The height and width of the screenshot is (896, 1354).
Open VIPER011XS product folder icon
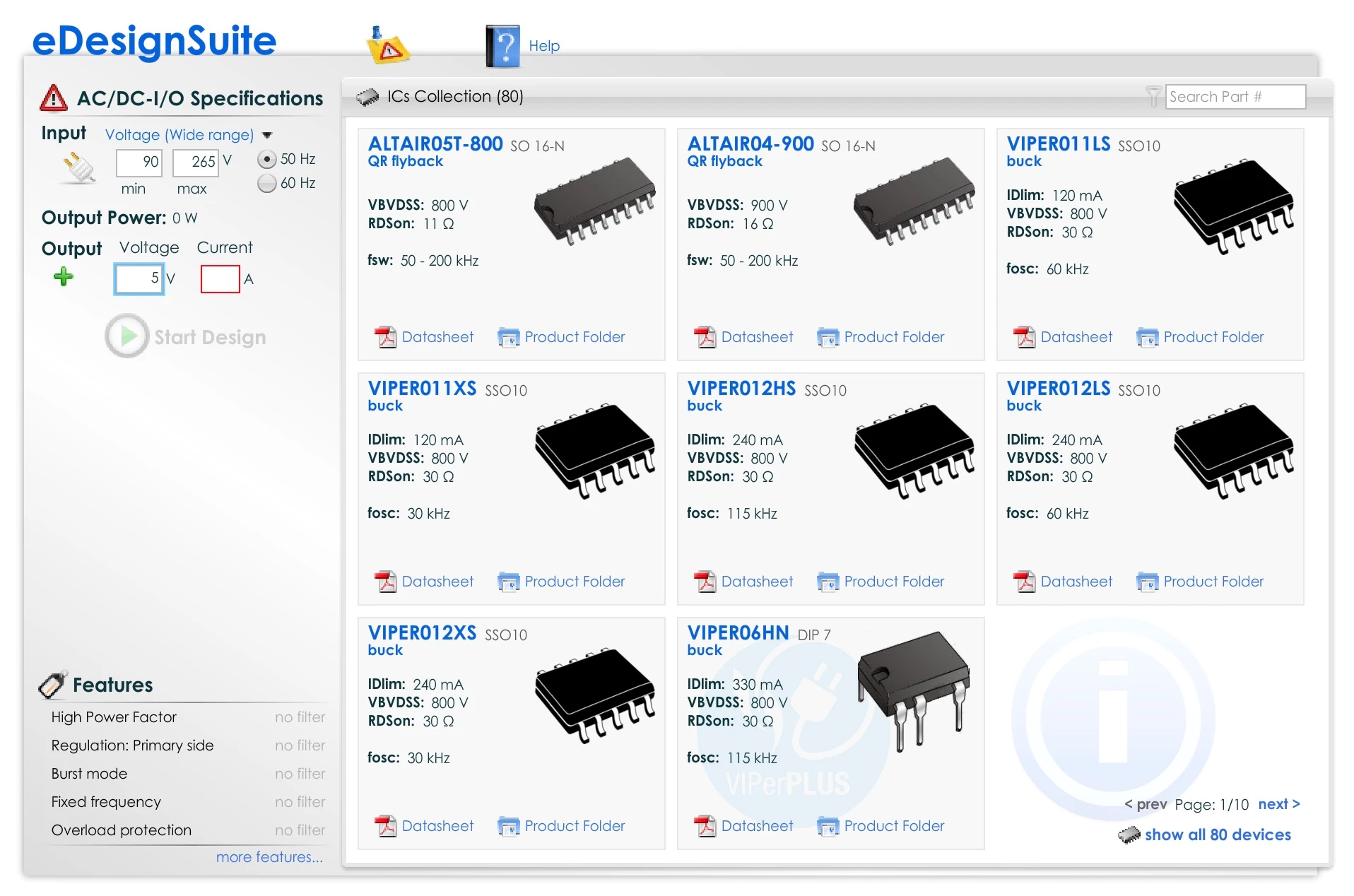coord(508,582)
